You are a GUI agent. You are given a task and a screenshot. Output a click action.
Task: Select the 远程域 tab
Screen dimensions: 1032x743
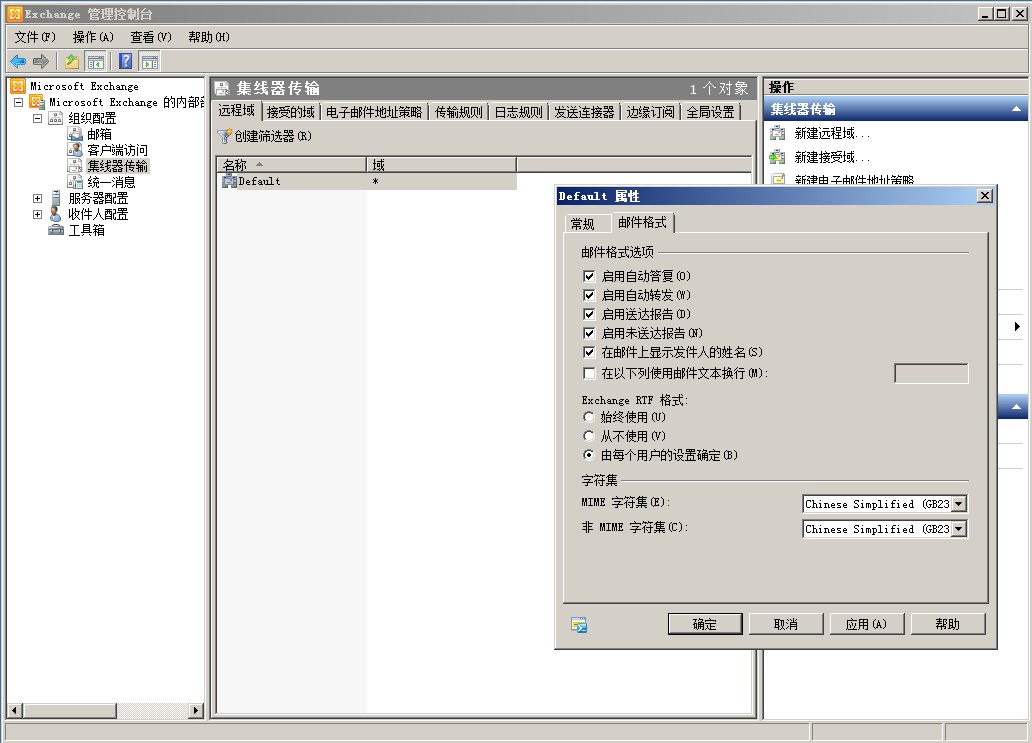point(236,111)
